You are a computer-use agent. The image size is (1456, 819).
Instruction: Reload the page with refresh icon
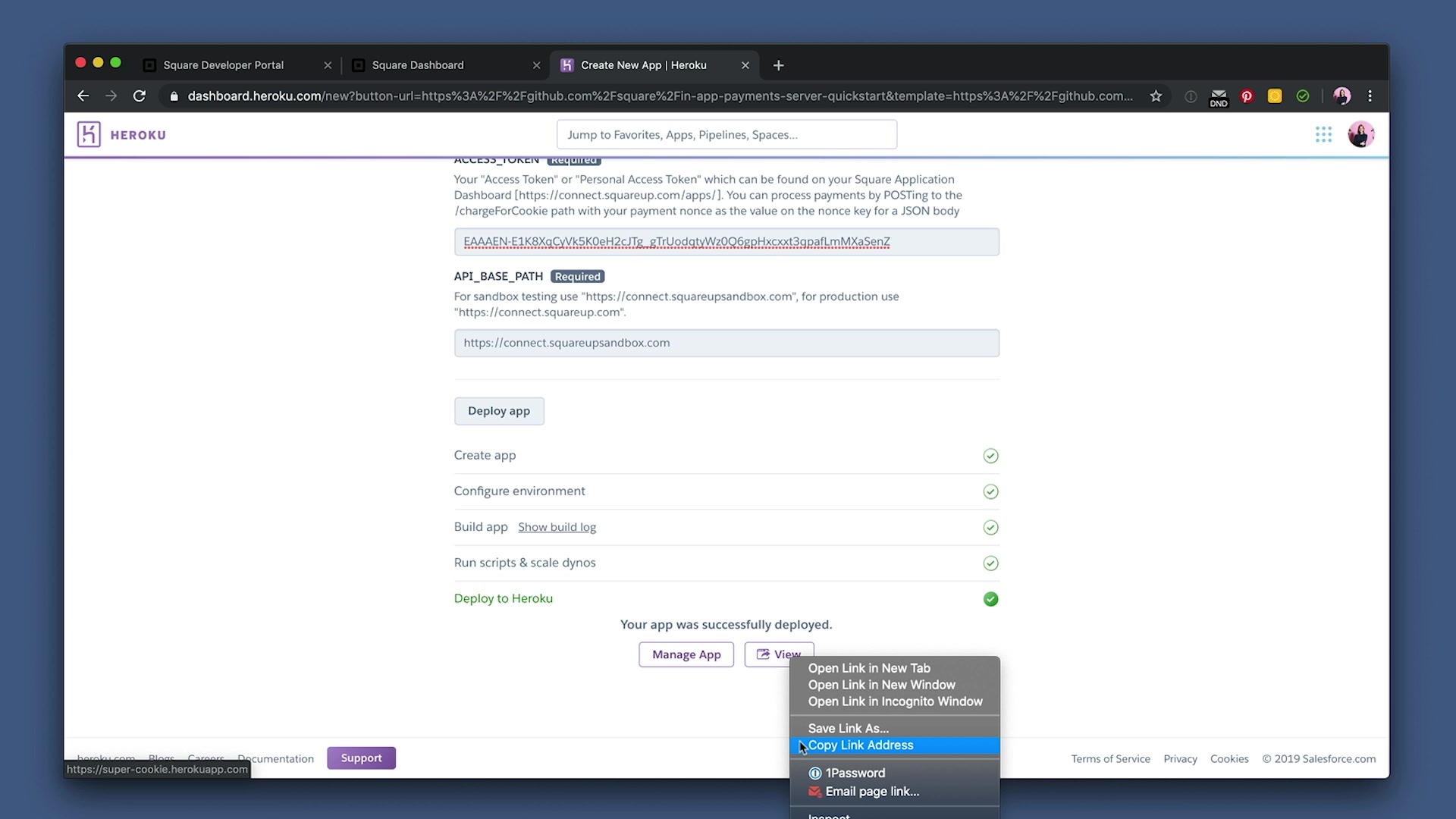140,96
